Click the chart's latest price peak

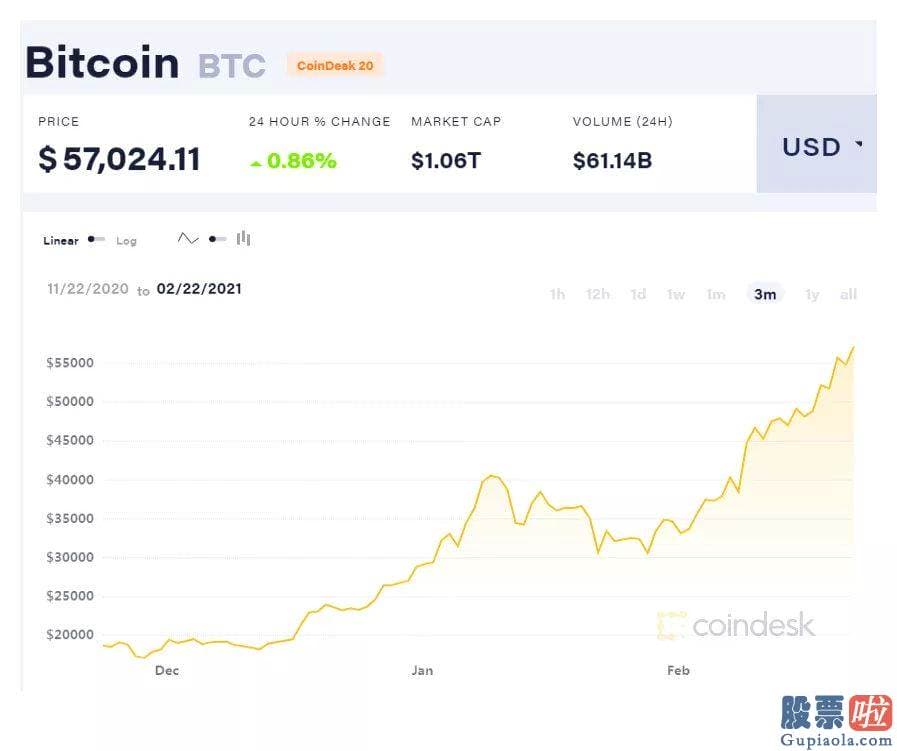click(854, 347)
